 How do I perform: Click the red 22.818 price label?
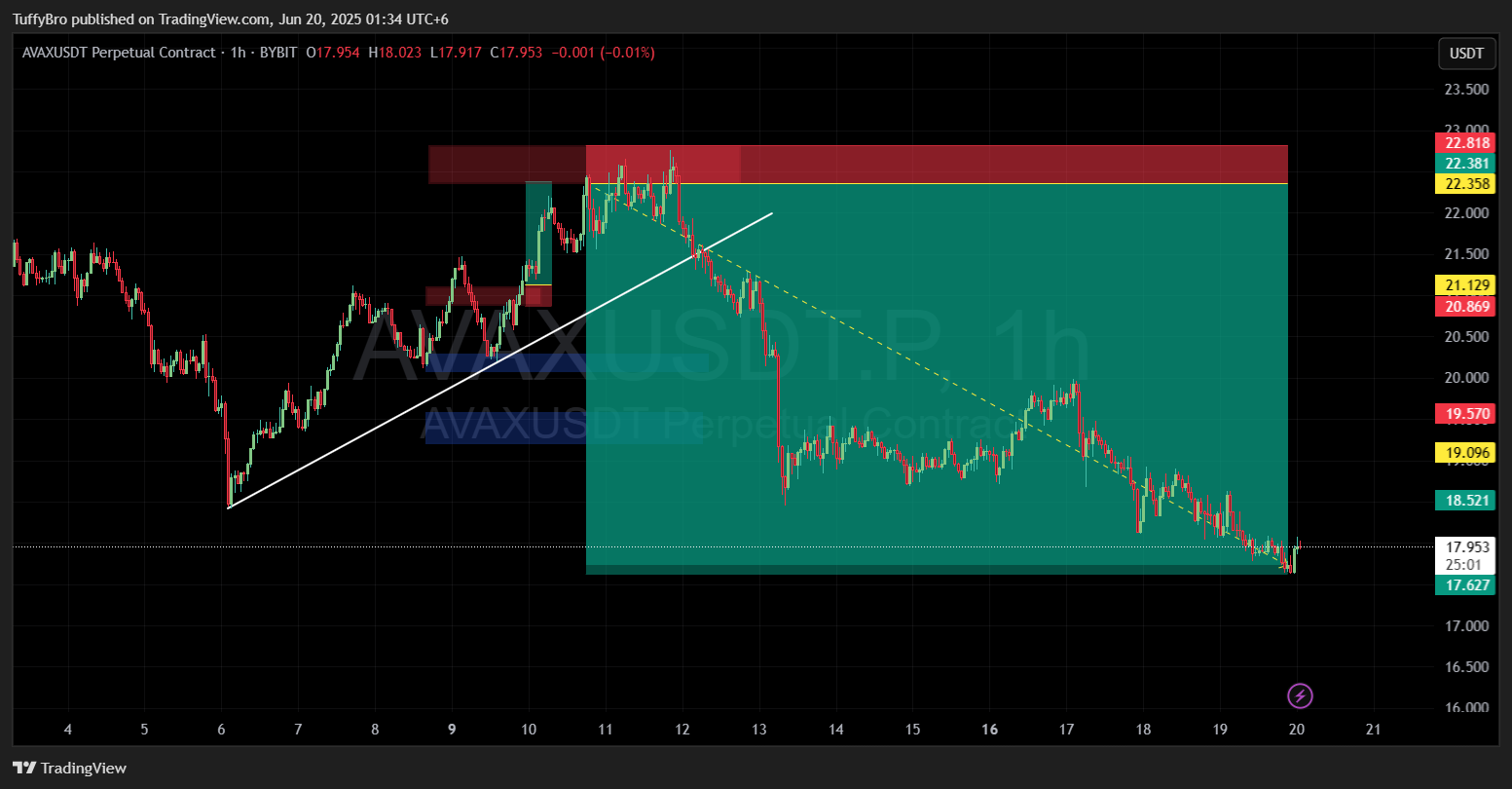(1467, 142)
